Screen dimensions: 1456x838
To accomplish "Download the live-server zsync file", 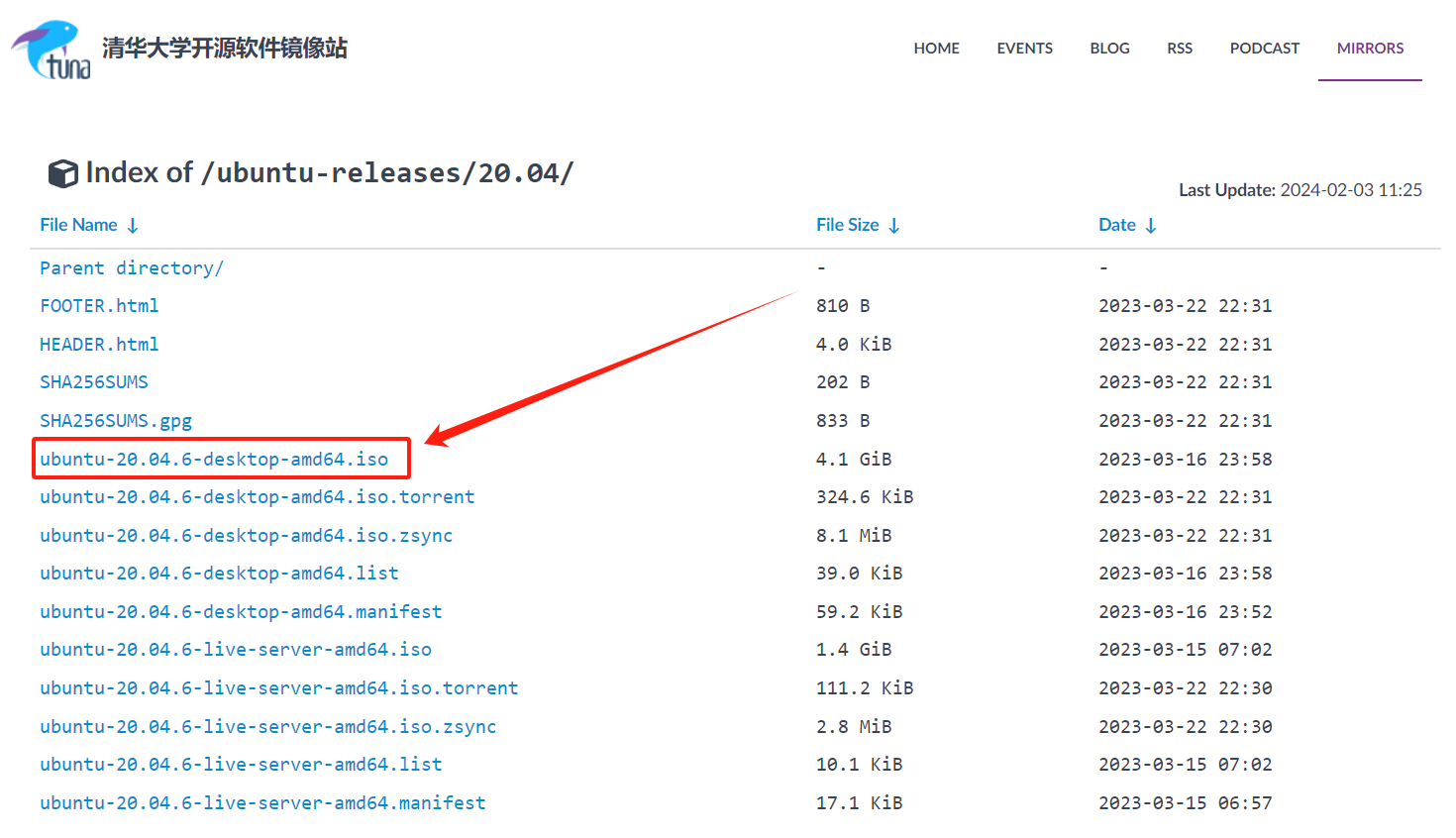I will click(x=267, y=726).
